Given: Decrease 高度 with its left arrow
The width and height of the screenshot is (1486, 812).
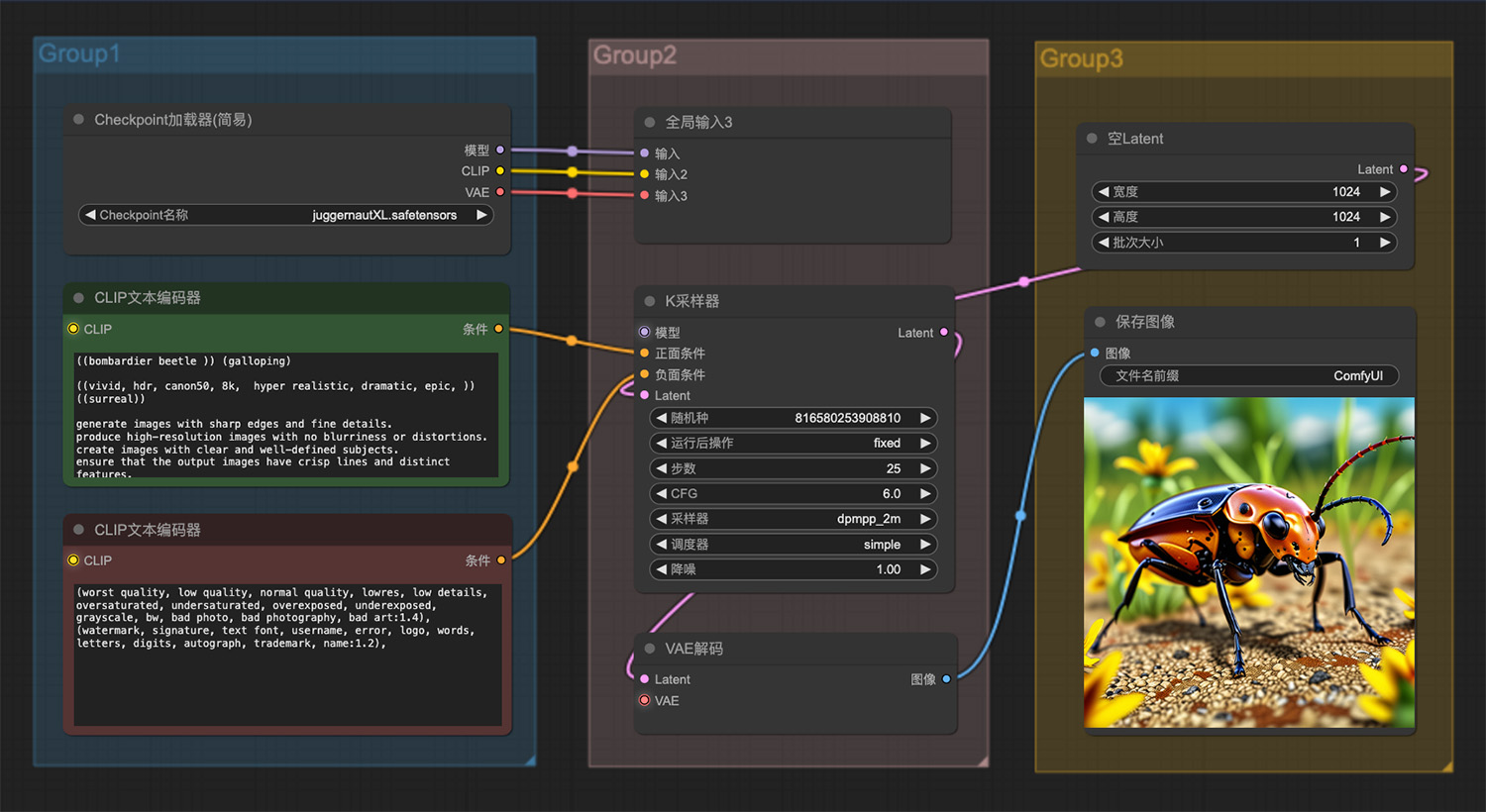Looking at the screenshot, I should click(x=1103, y=217).
